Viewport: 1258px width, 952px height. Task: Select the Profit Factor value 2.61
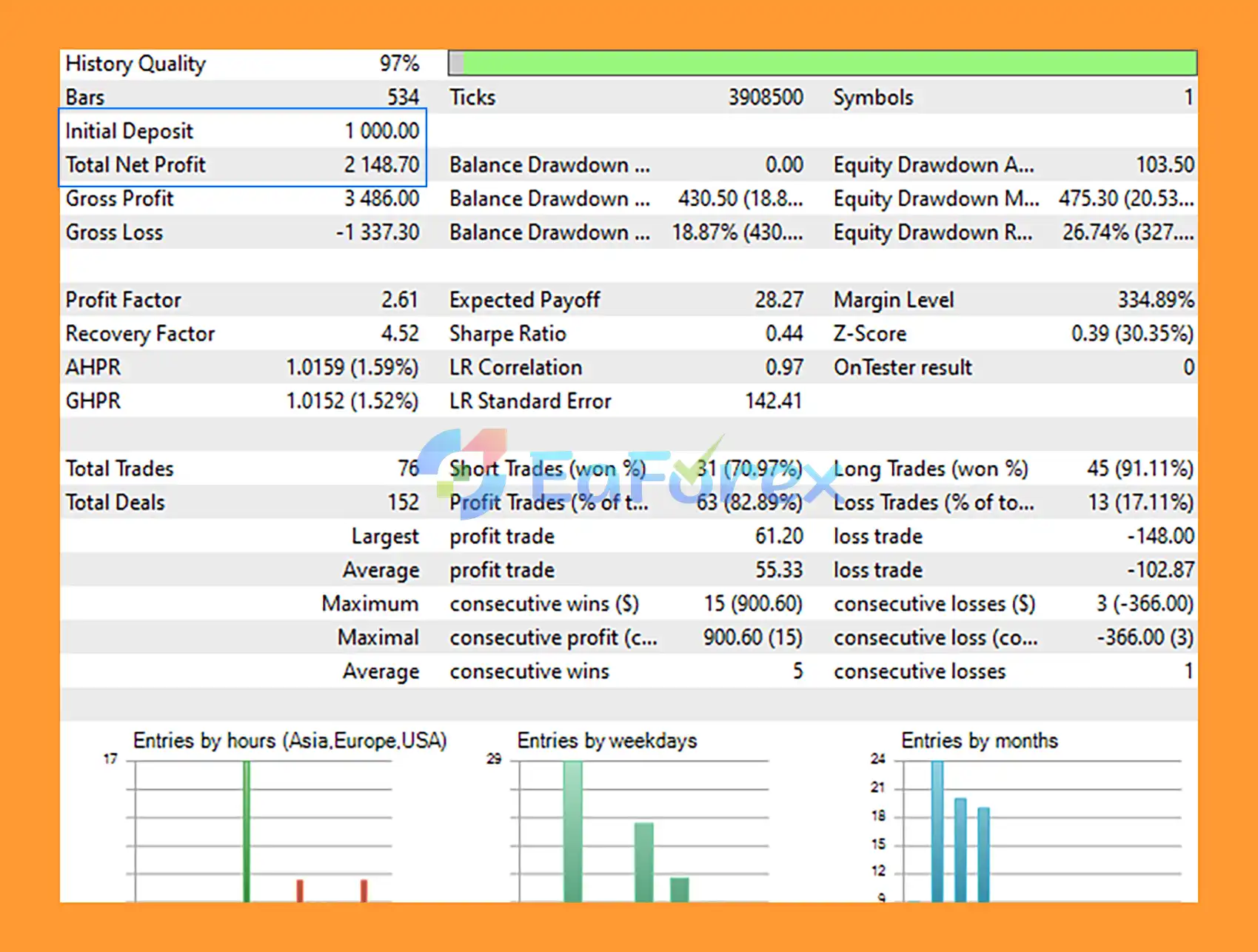tap(400, 300)
